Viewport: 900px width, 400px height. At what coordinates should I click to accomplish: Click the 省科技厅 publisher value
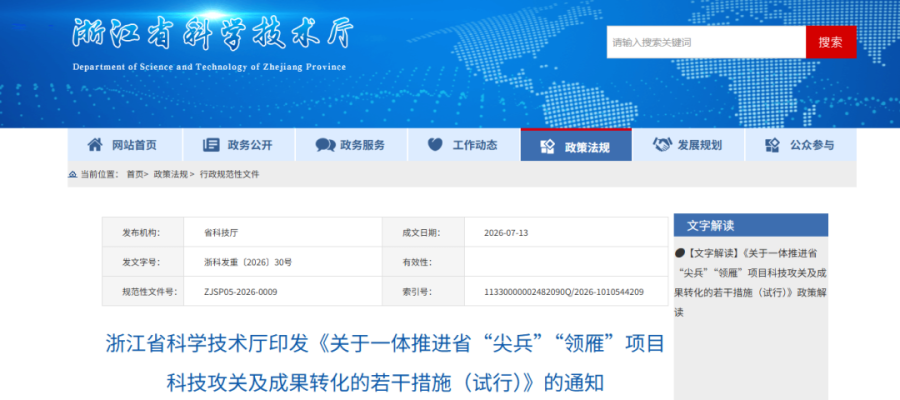221,232
